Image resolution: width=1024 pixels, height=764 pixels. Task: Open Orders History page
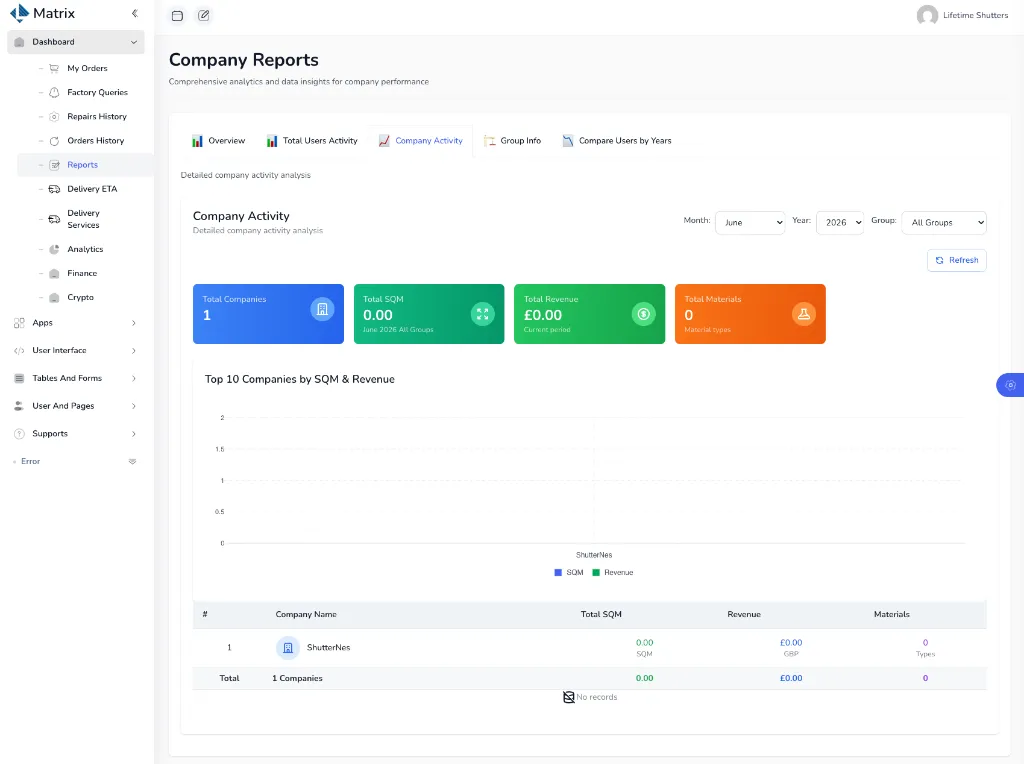tap(95, 141)
